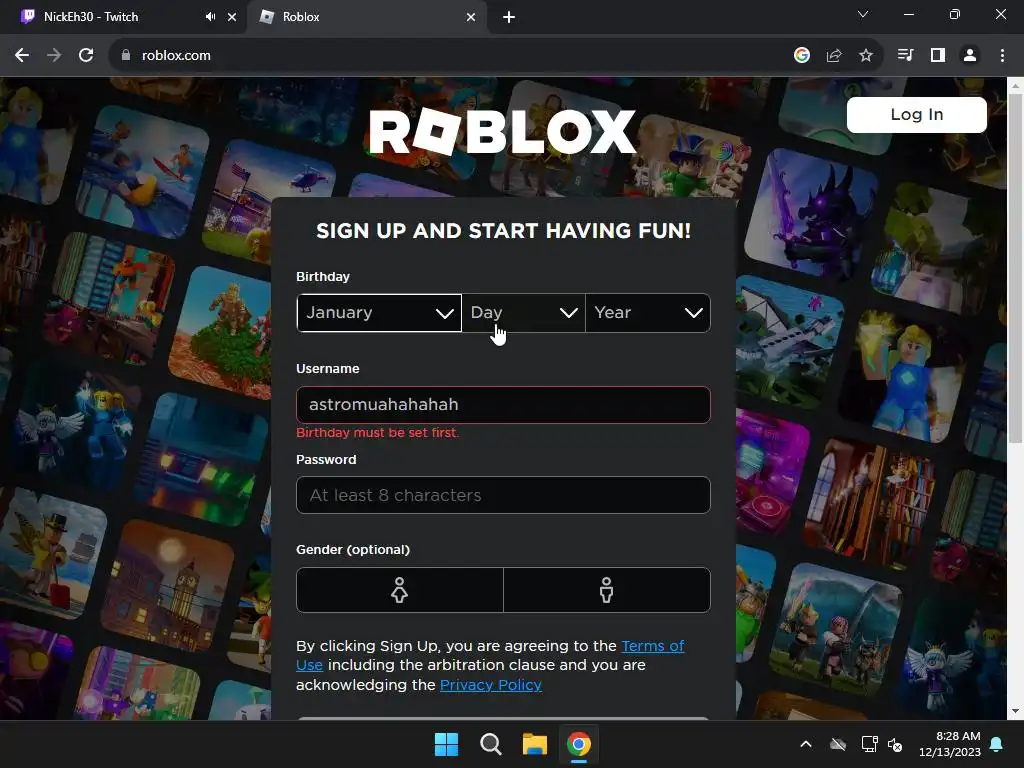The width and height of the screenshot is (1024, 768).
Task: Select the Roblox tab
Action: point(367,17)
